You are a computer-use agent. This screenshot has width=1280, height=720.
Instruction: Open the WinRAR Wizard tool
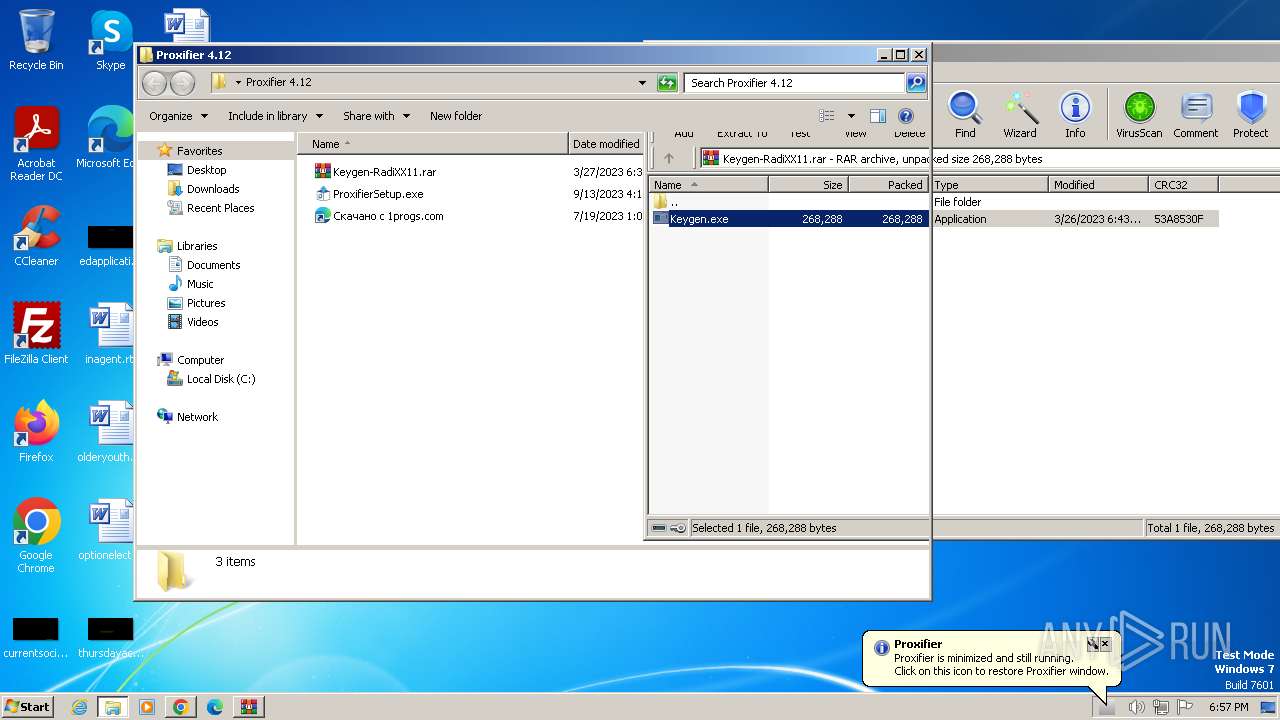[x=1019, y=115]
